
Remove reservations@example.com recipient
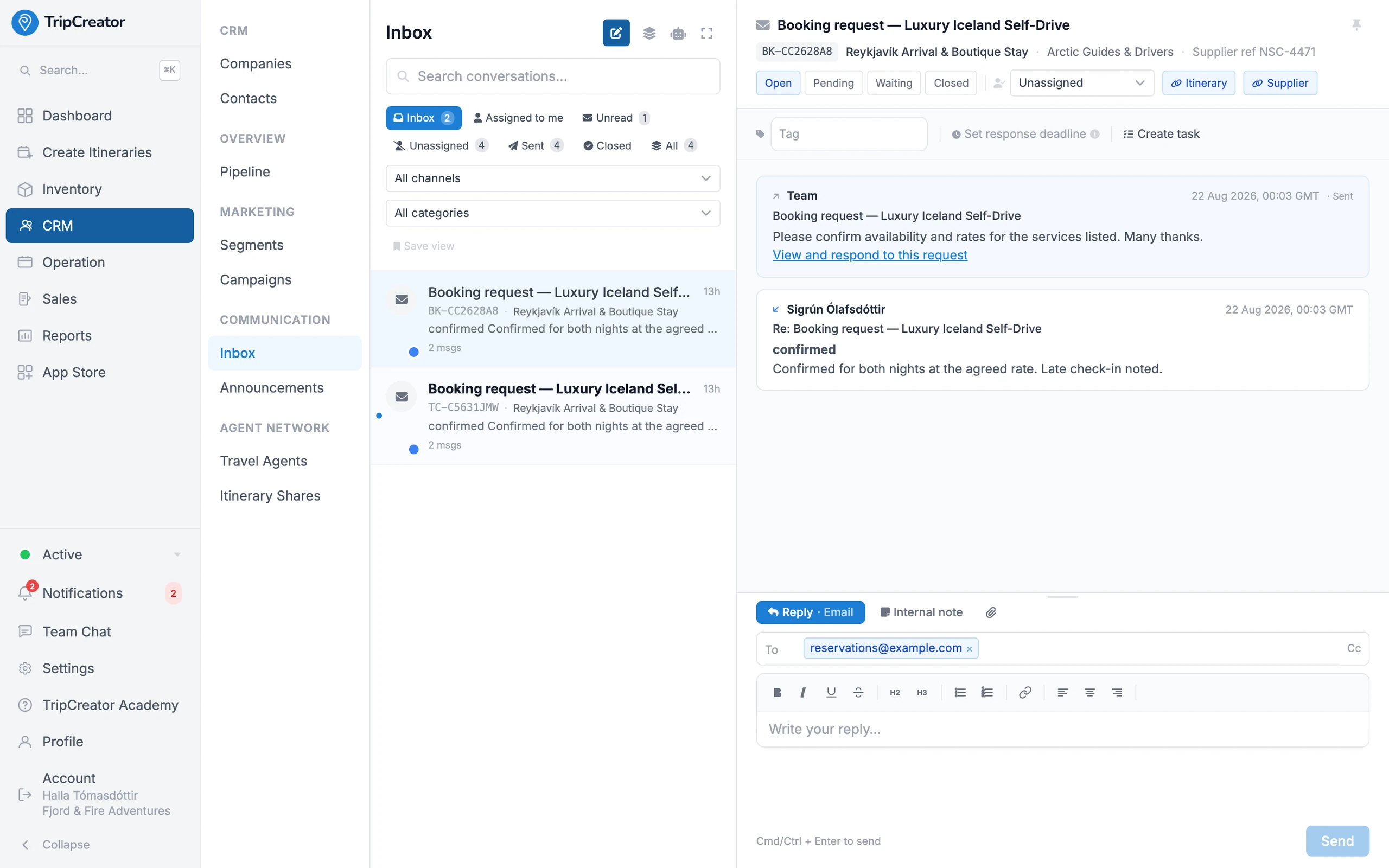(970, 649)
